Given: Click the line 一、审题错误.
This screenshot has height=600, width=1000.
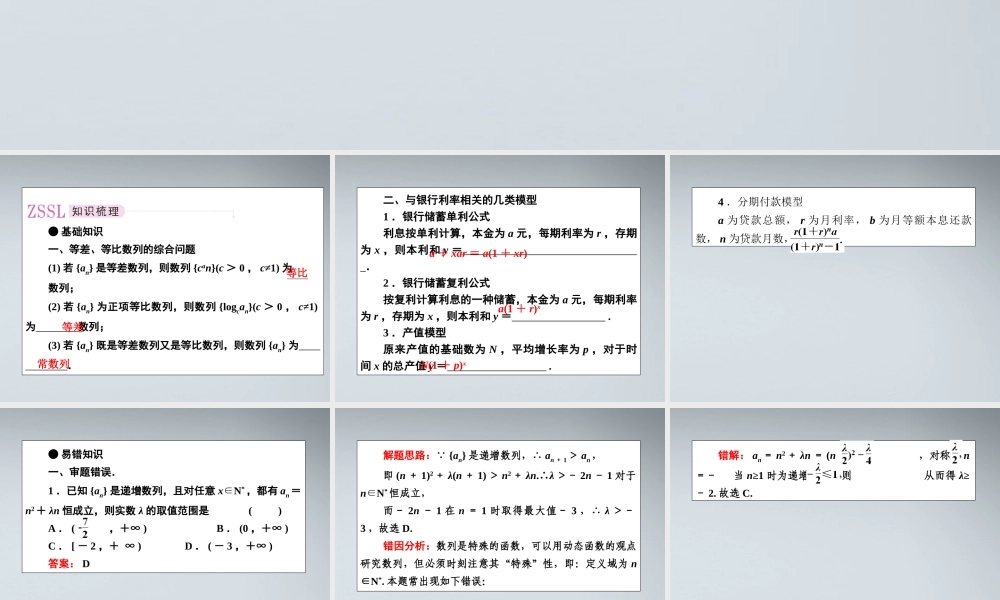Looking at the screenshot, I should pyautogui.click(x=82, y=472).
